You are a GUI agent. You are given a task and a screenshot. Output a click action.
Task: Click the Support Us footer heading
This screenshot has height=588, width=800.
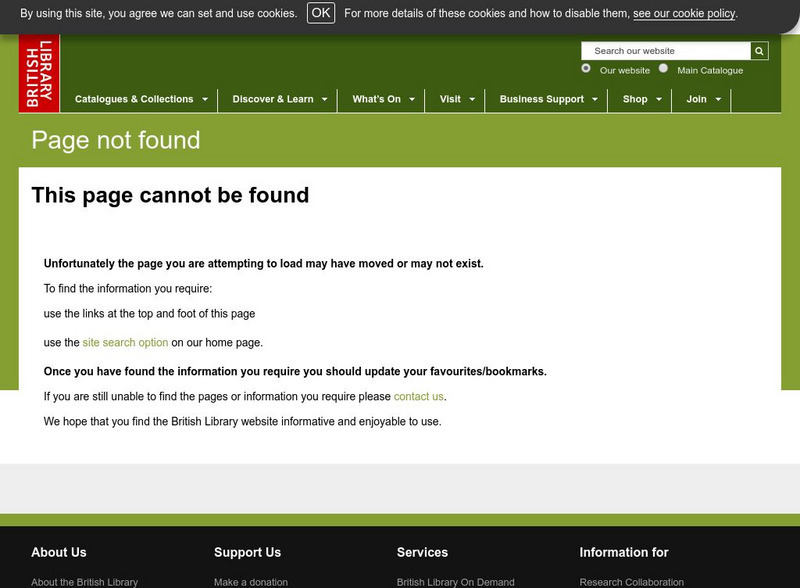click(247, 552)
